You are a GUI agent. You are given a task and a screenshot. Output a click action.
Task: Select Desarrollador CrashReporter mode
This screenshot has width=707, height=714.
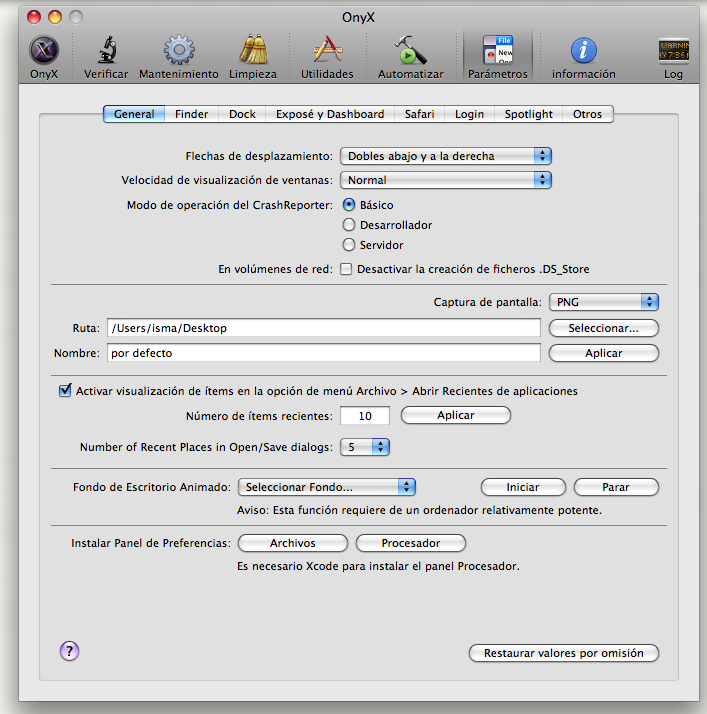tap(349, 225)
